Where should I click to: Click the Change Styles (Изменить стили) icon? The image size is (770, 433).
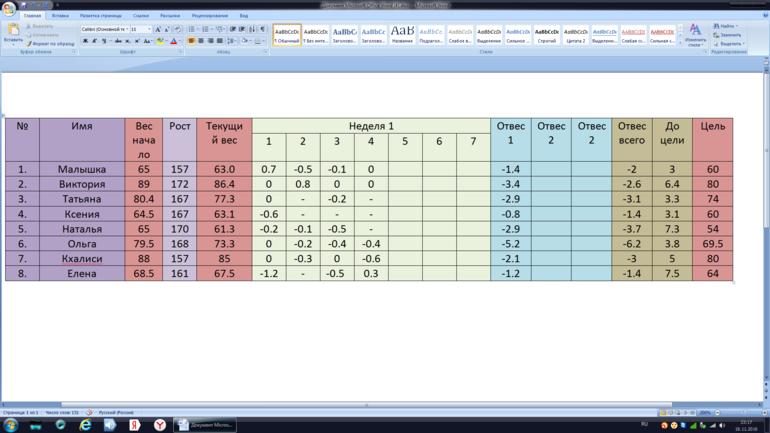coord(695,34)
